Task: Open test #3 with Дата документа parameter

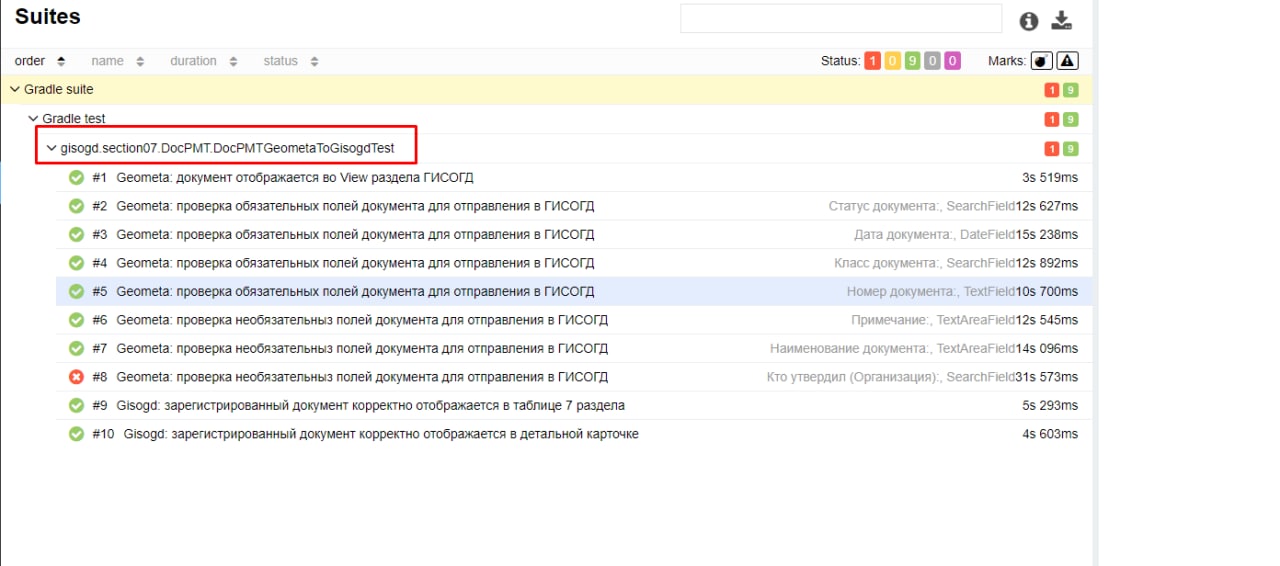Action: pos(574,235)
